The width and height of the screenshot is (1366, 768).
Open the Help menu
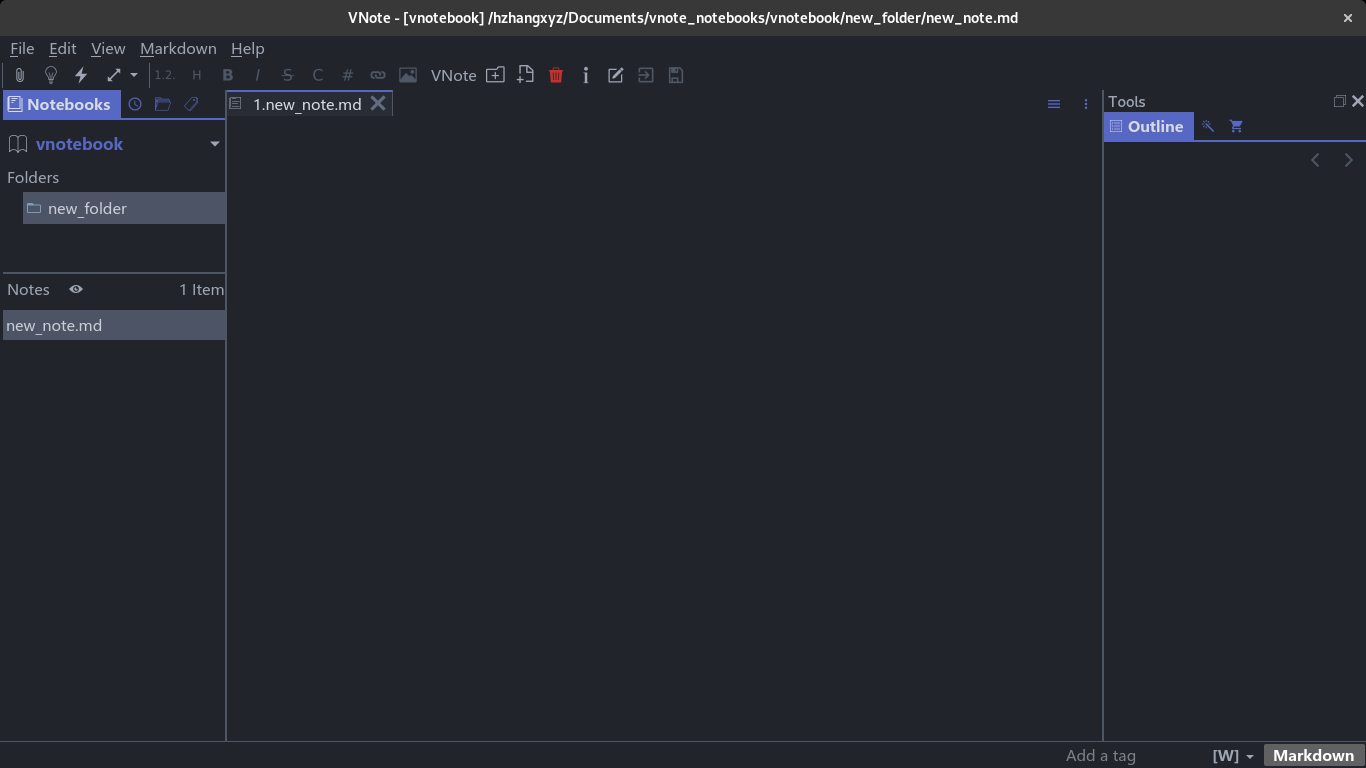[248, 48]
